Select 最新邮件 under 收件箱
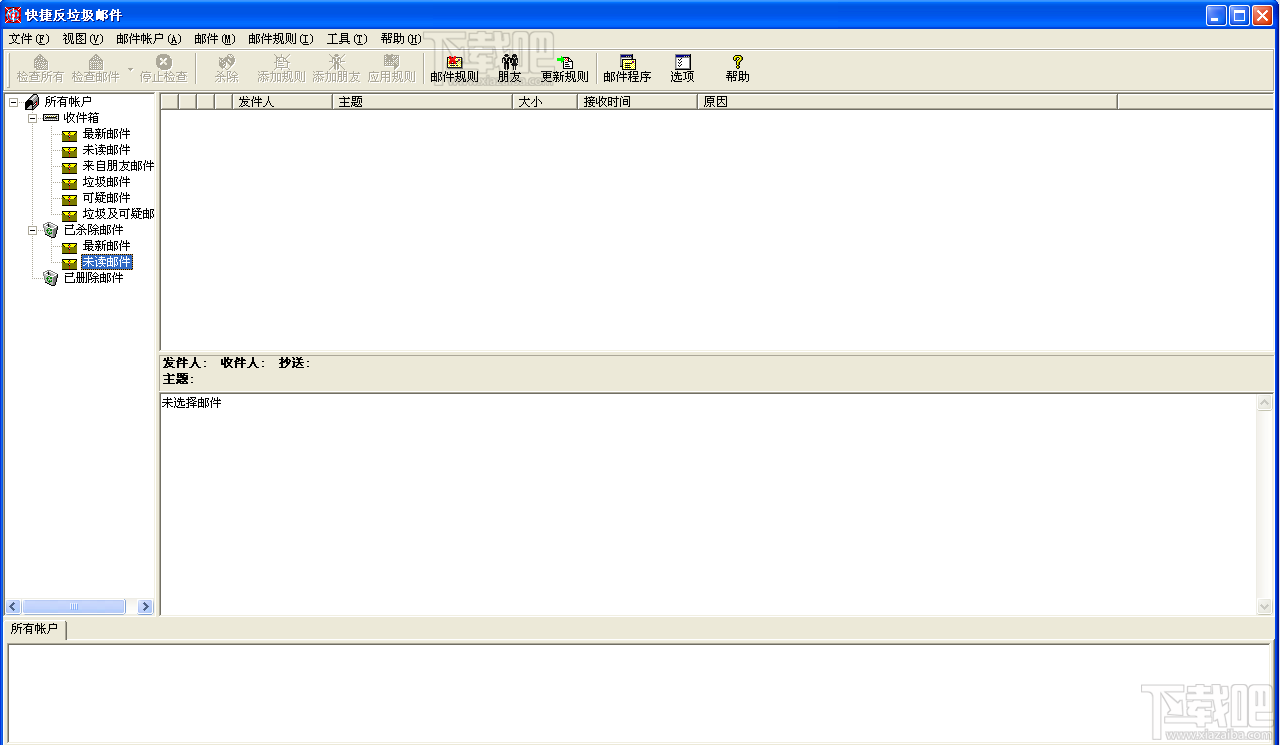 (x=106, y=134)
